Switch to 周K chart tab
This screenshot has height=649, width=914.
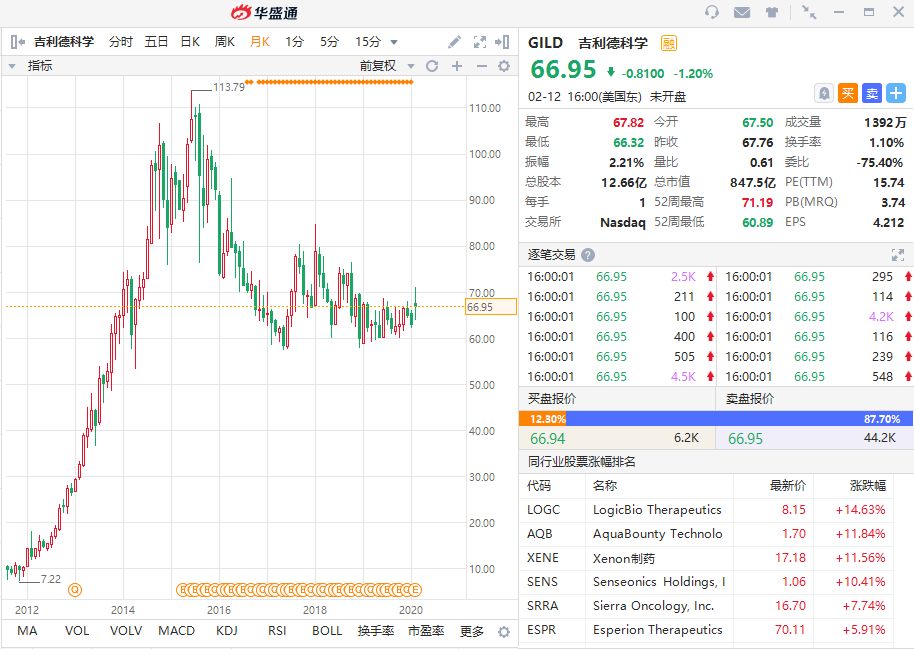click(224, 42)
